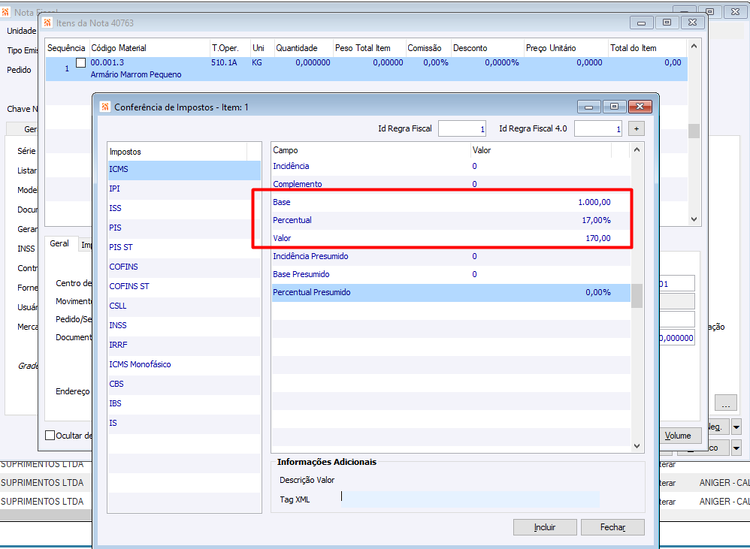Screen dimensions: 750x549
Task: Open the dropdown arrow beside Volume button
Action: click(736, 426)
